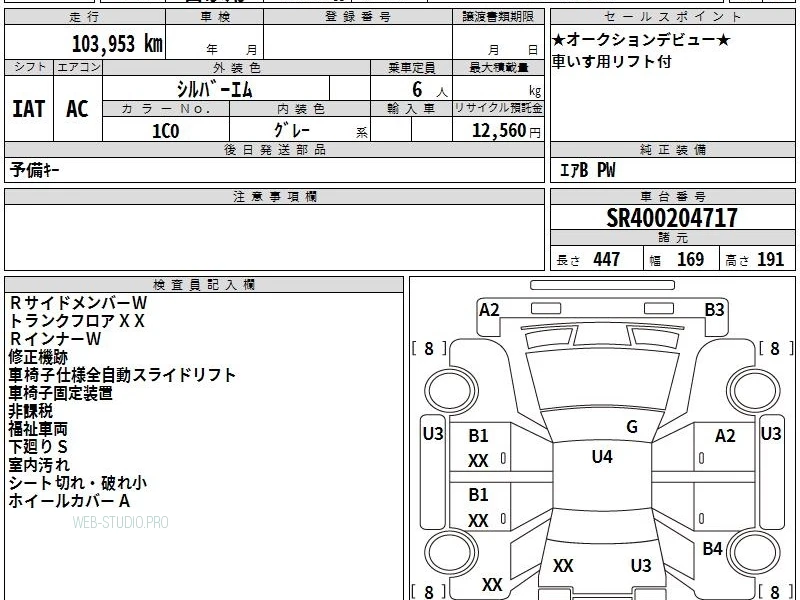Select the 予備キー entry

(34, 170)
